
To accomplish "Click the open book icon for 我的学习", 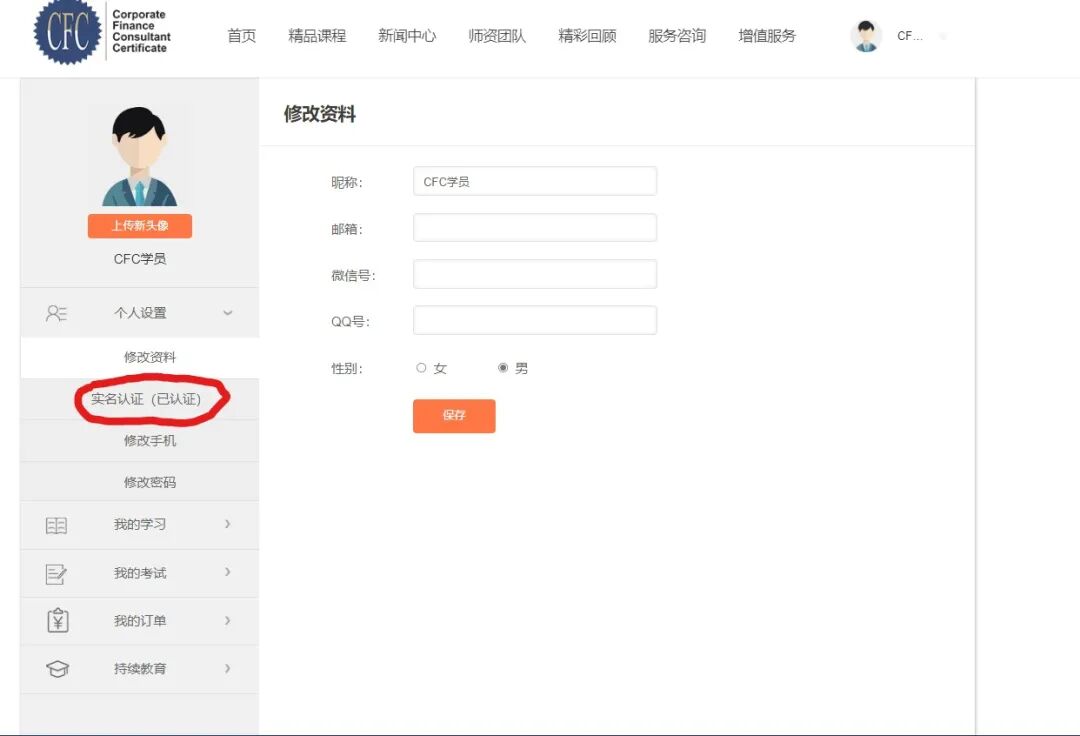I will [56, 525].
